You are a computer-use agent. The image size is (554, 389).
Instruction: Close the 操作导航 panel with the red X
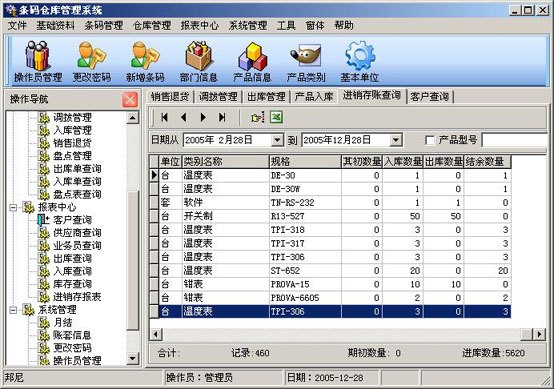(130, 99)
